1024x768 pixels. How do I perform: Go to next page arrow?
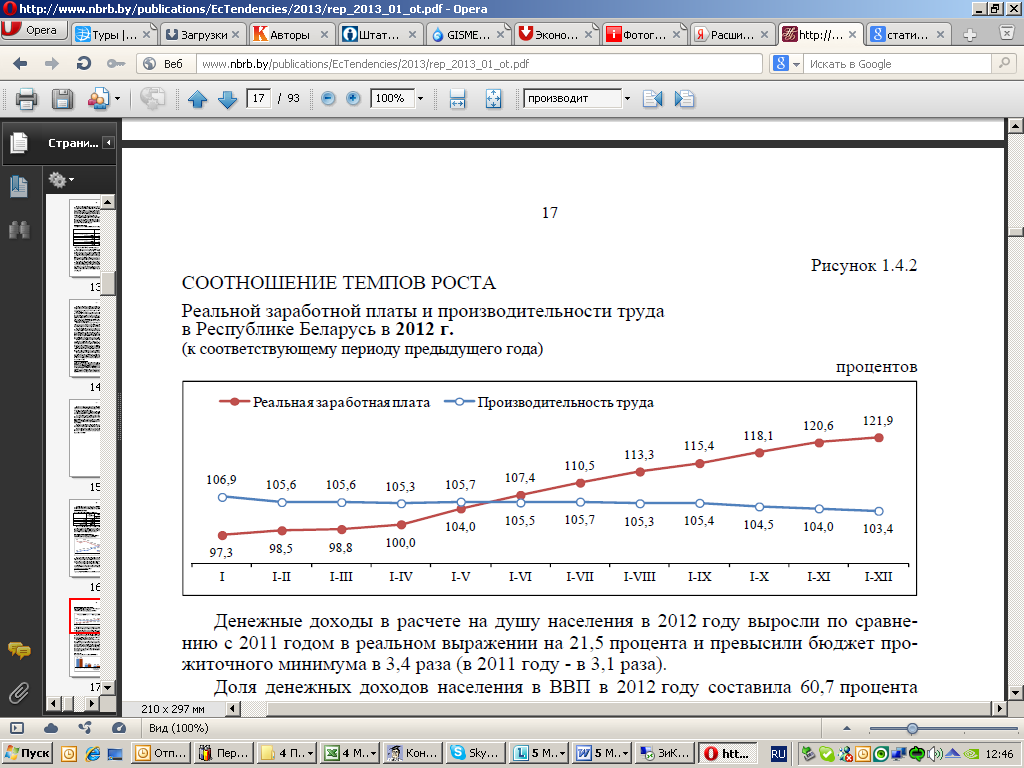tap(227, 99)
